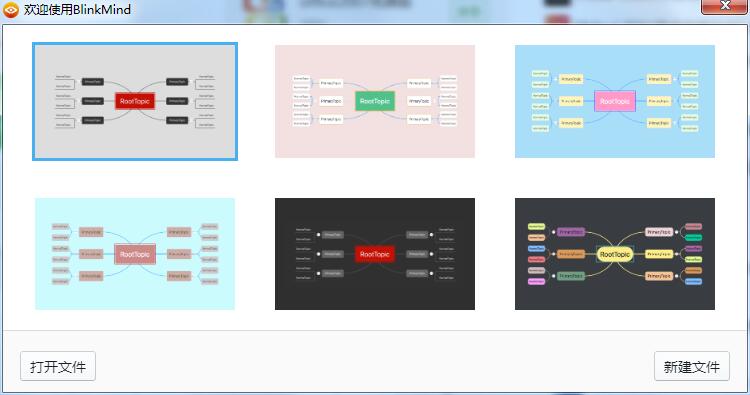
Task: Select the gray theme with red RootTopic
Action: (x=135, y=101)
